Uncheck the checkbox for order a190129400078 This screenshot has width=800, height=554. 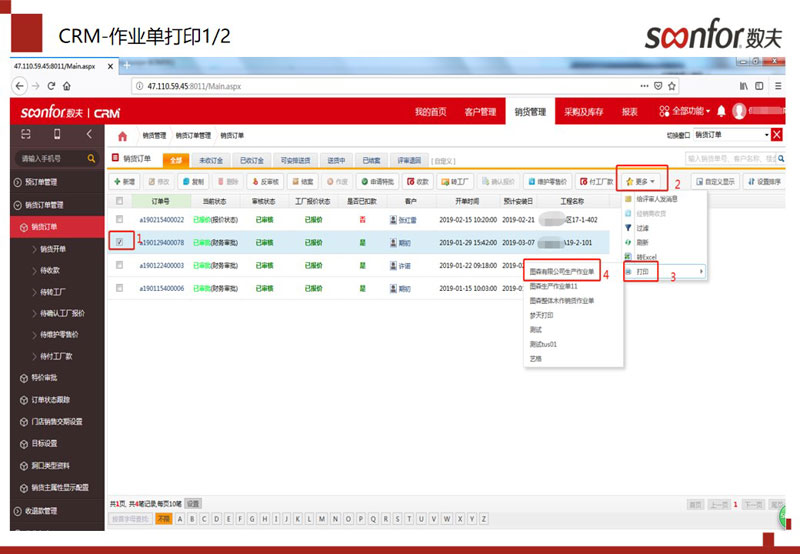pos(120,241)
